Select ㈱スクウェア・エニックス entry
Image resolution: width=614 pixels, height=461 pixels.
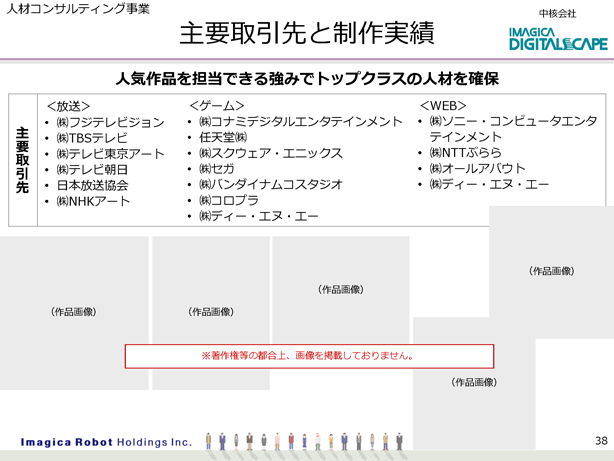(x=271, y=153)
